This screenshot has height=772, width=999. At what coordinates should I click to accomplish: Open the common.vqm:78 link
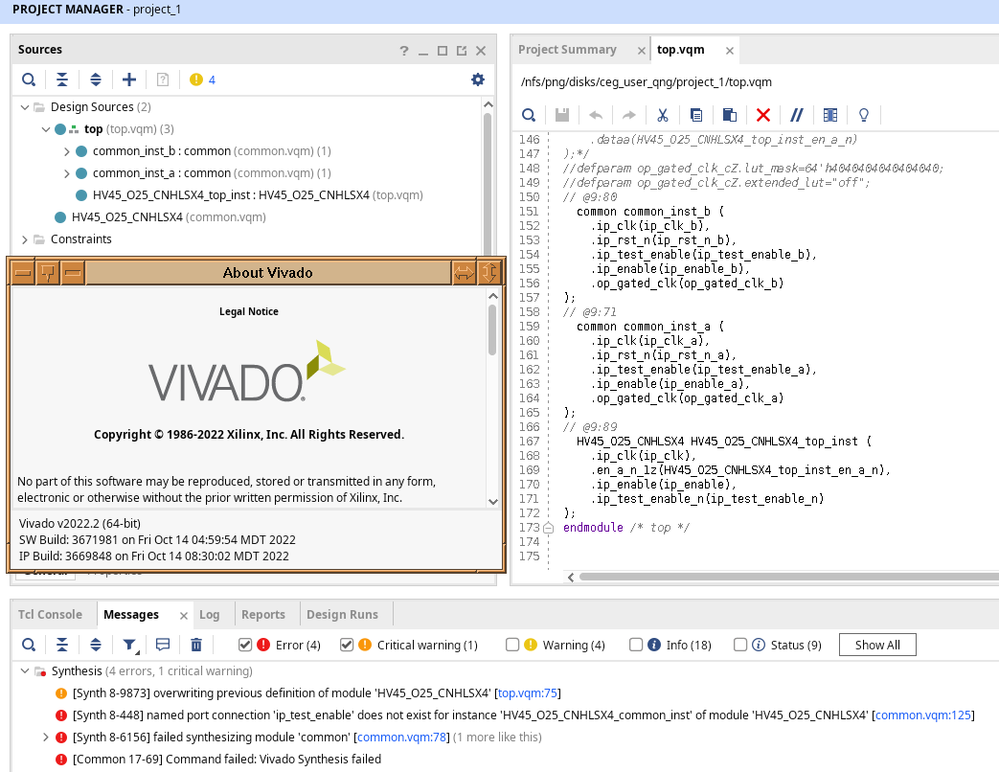tap(402, 737)
